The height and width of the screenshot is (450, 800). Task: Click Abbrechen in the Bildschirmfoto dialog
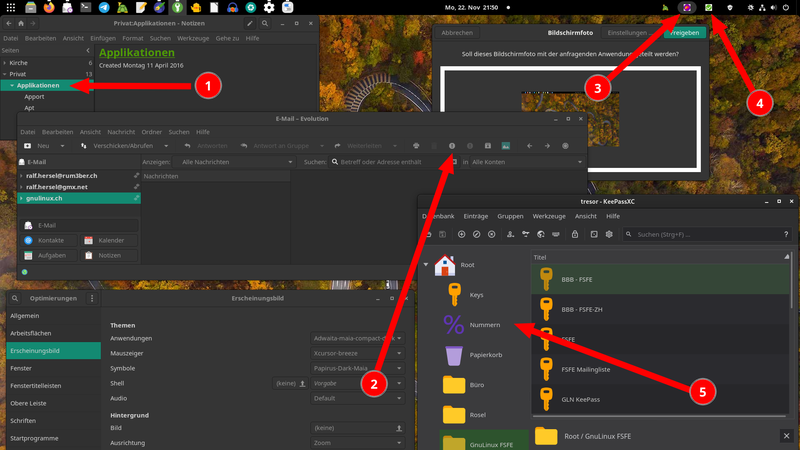[457, 33]
